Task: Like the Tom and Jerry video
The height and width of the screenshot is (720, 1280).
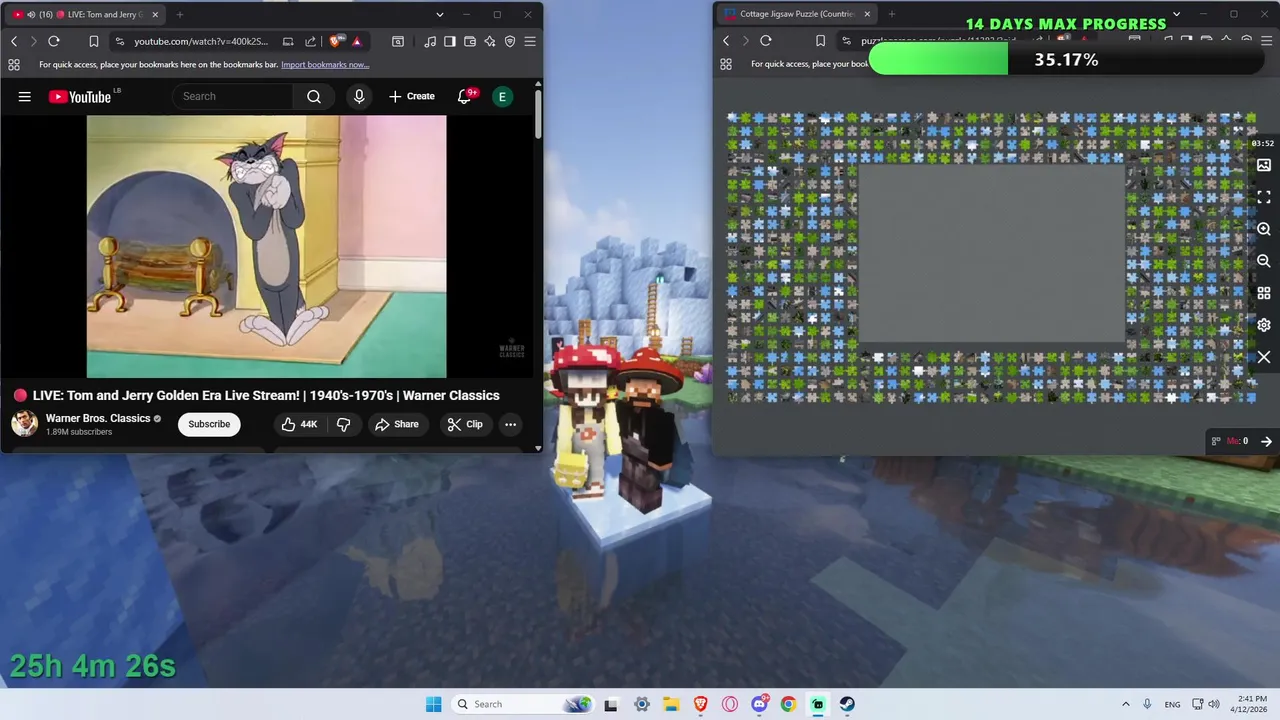Action: point(299,424)
